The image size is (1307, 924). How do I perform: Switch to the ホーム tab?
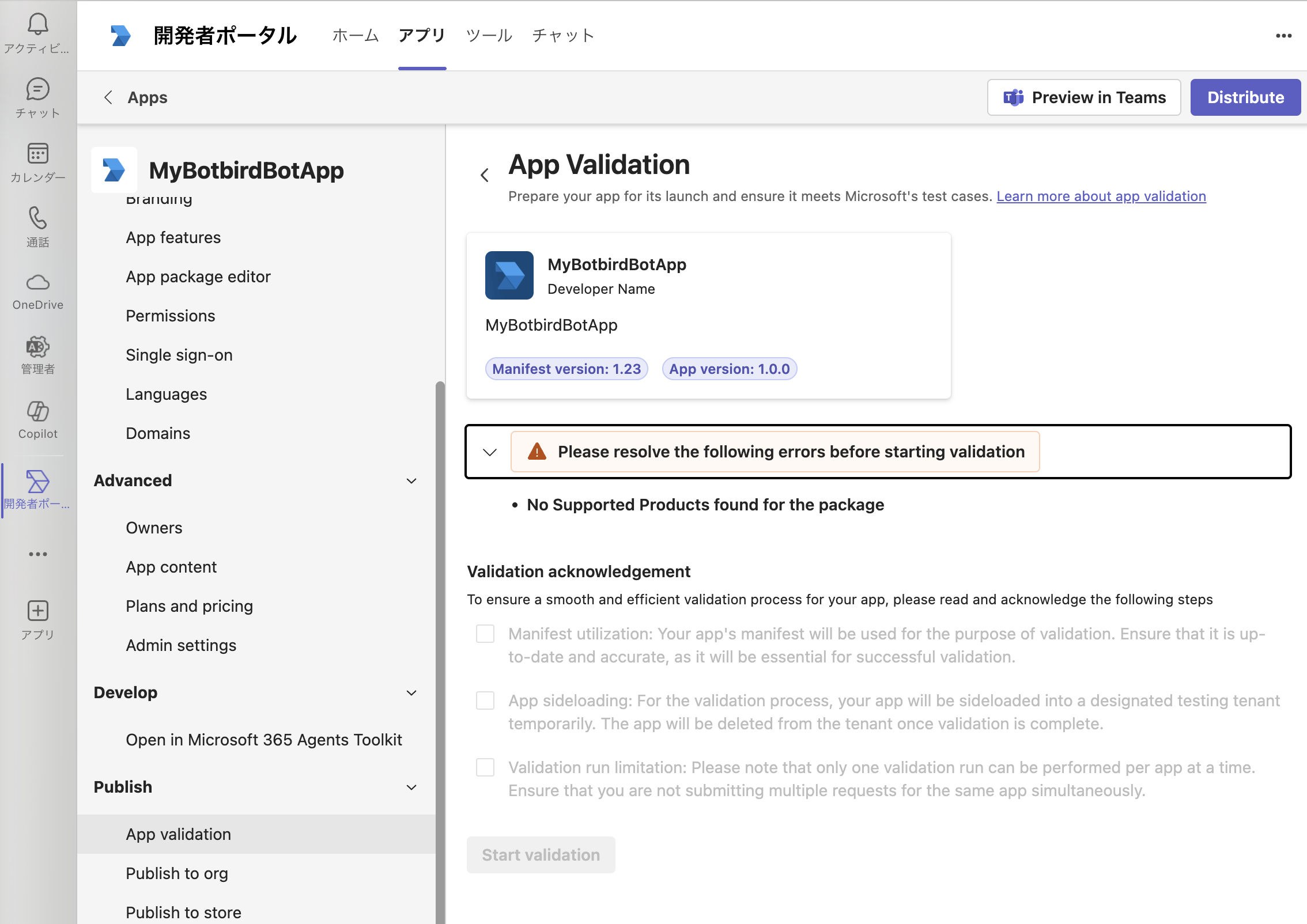tap(356, 36)
